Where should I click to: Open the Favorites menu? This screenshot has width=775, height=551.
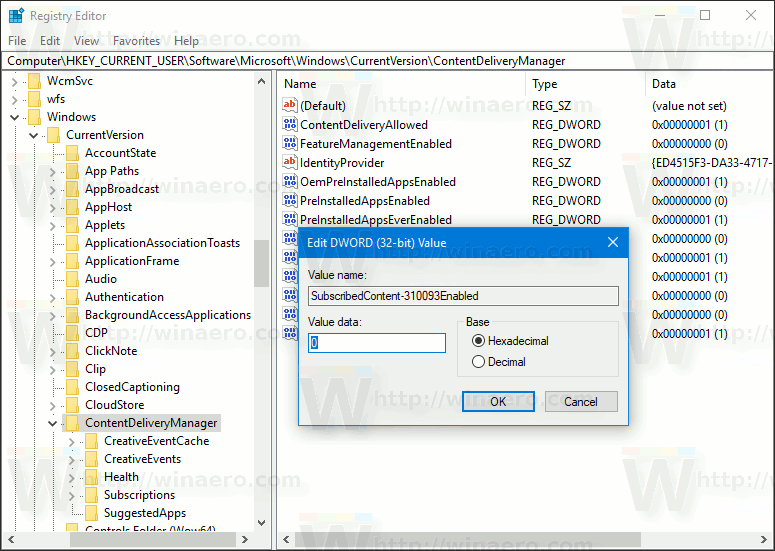pyautogui.click(x=136, y=41)
